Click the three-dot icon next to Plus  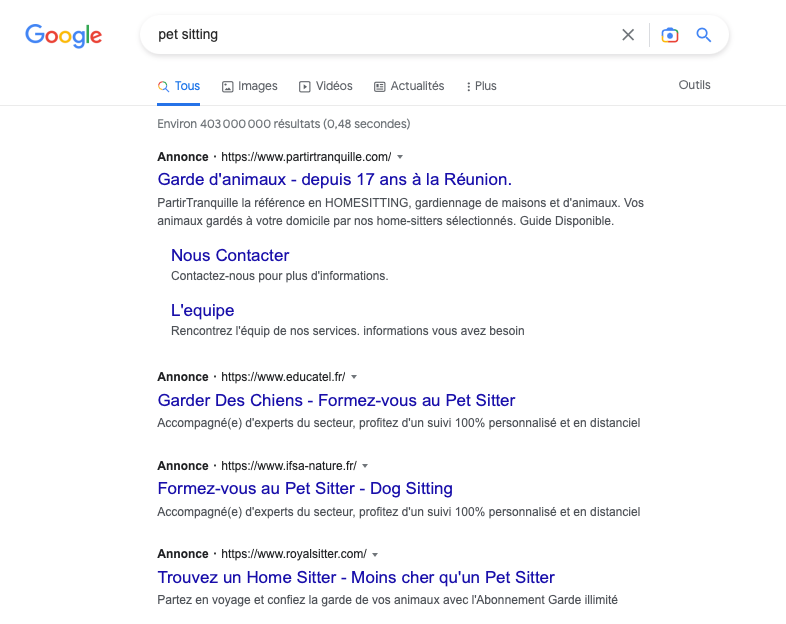tap(468, 87)
